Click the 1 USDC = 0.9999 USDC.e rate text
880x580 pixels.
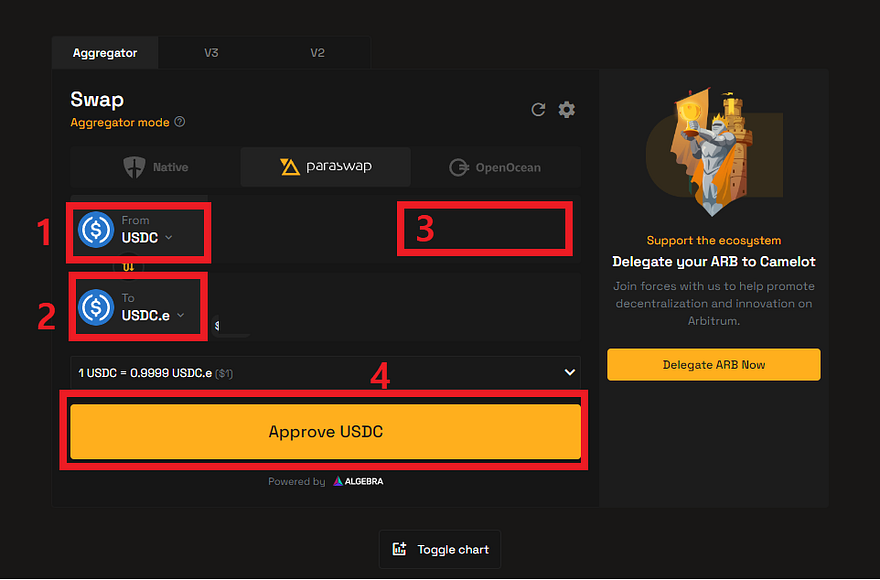[145, 373]
